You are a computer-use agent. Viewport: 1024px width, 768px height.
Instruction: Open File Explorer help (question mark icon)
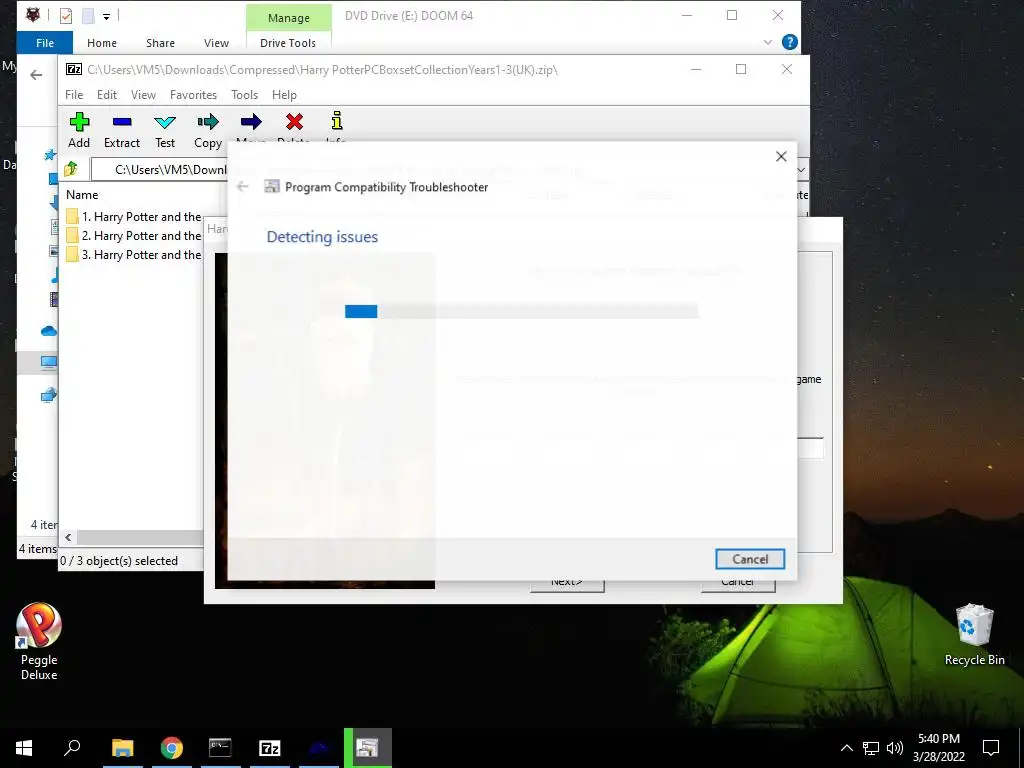coord(790,42)
